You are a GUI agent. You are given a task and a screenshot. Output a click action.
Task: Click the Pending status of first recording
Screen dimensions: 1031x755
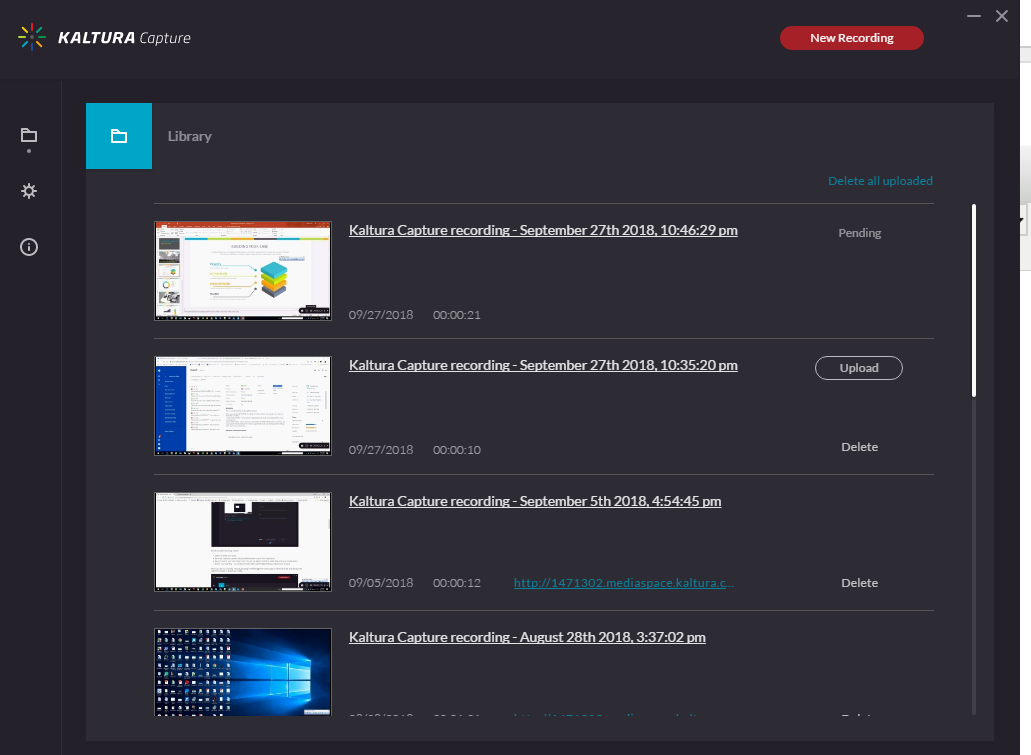tap(859, 233)
